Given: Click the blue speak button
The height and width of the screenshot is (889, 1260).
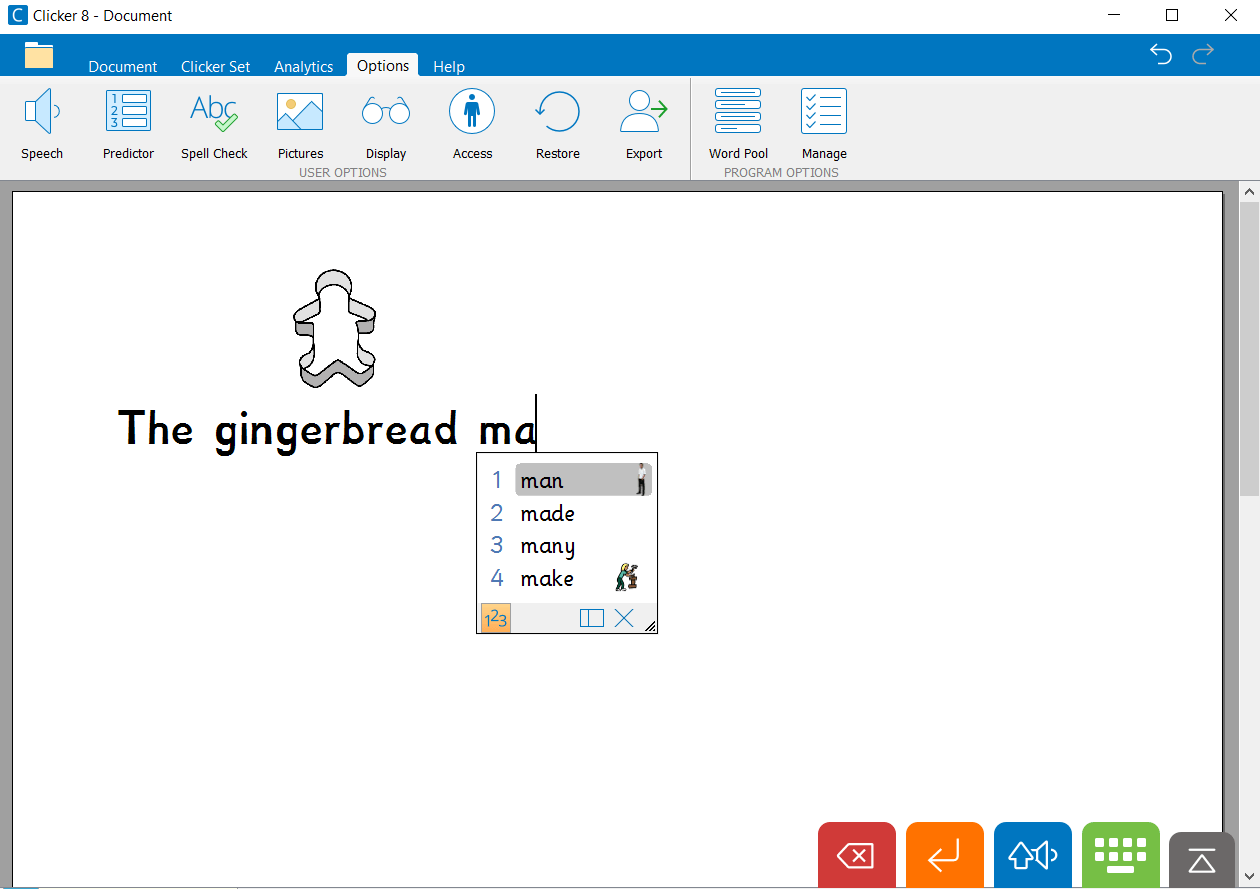Looking at the screenshot, I should pos(1032,855).
